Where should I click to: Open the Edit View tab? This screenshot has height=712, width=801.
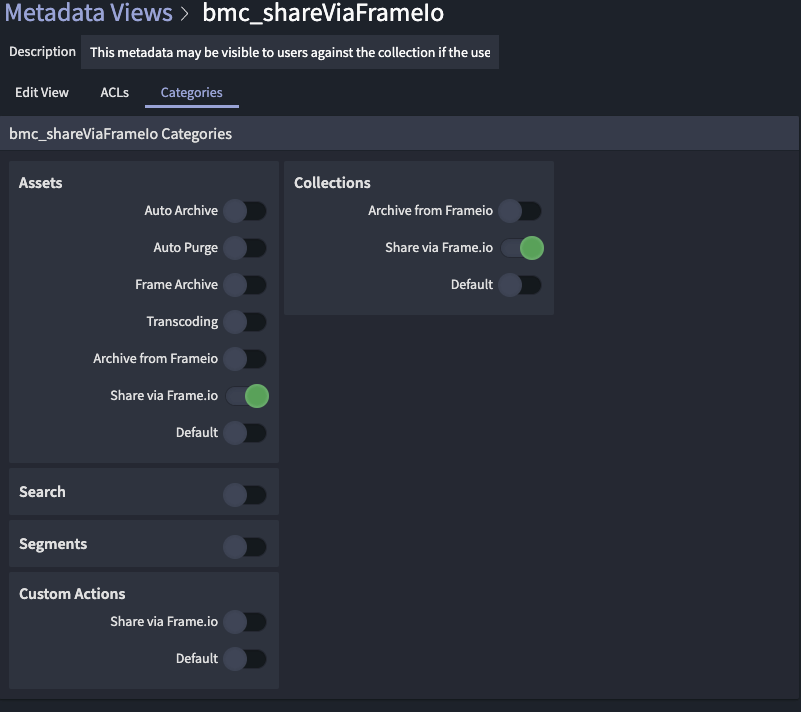click(x=42, y=92)
